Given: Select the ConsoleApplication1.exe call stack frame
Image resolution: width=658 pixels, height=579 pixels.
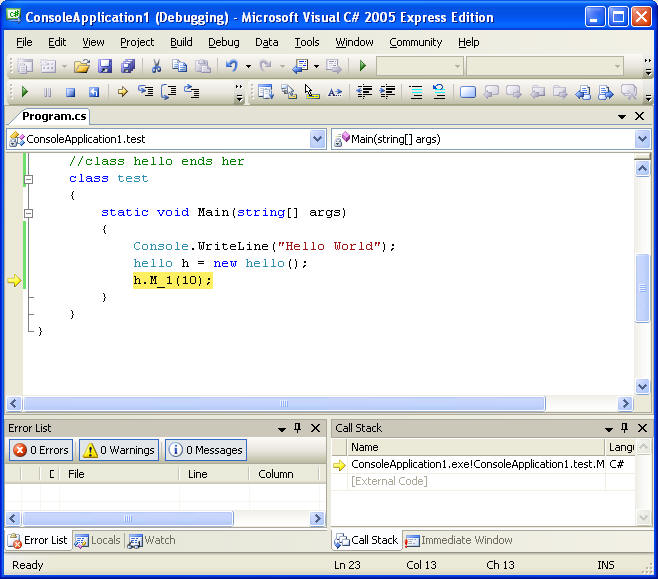Looking at the screenshot, I should coord(477,464).
